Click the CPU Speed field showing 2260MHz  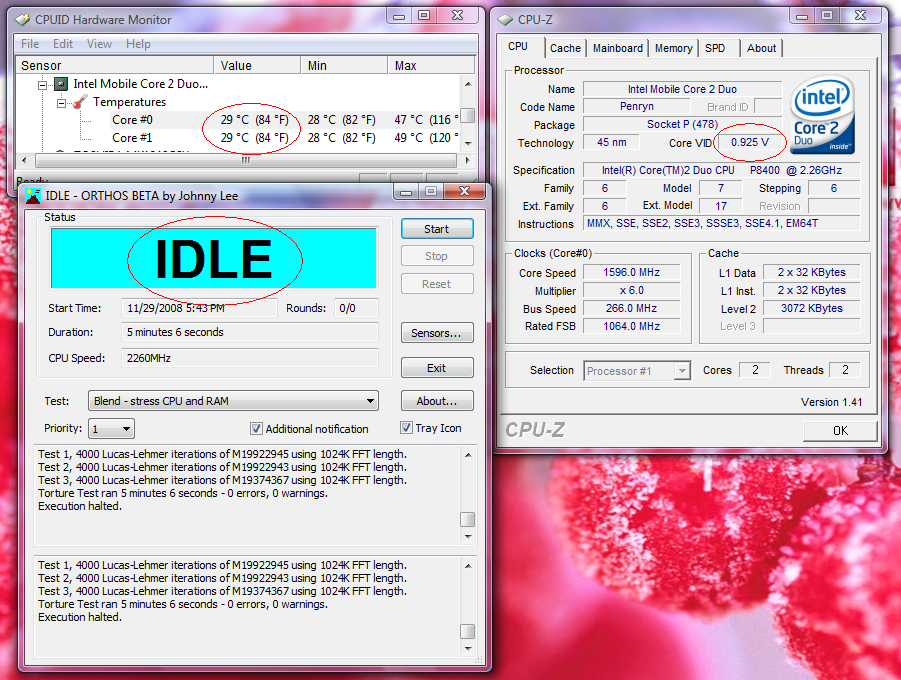(x=250, y=358)
